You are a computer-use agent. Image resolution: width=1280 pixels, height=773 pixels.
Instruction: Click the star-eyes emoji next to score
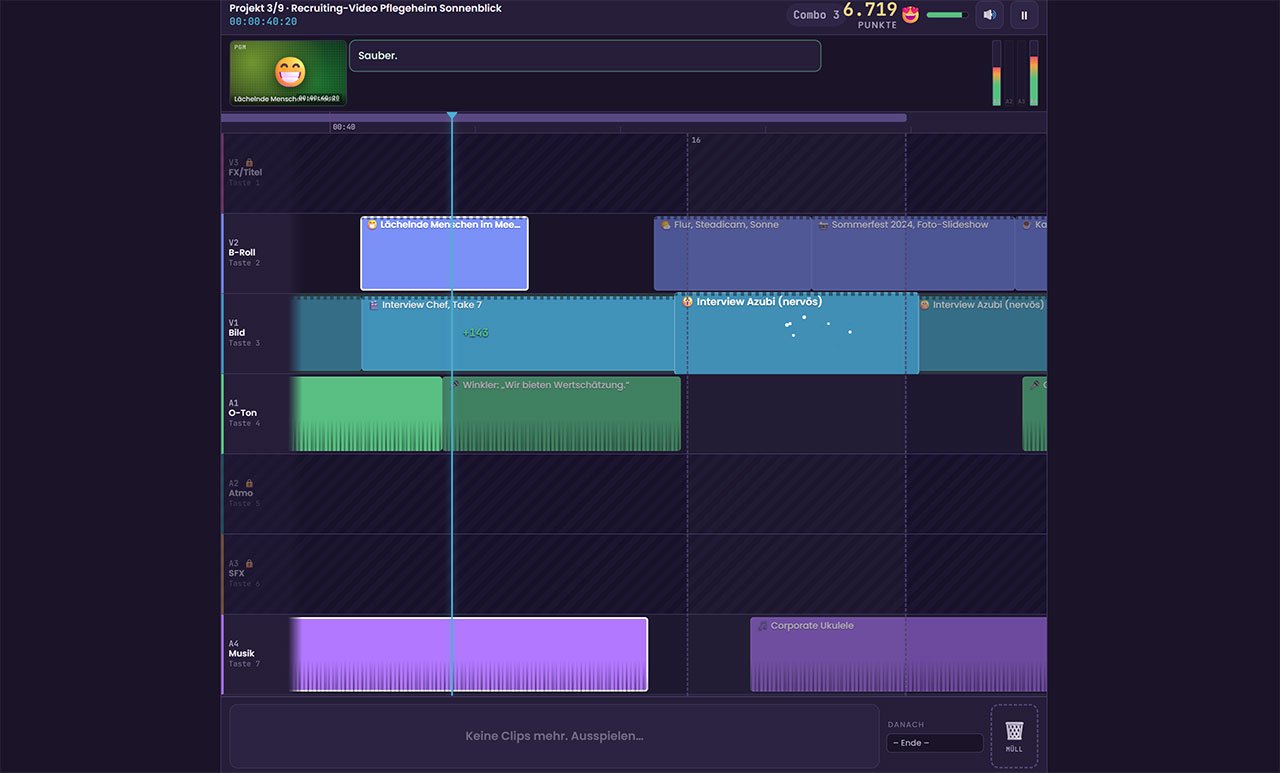[910, 15]
